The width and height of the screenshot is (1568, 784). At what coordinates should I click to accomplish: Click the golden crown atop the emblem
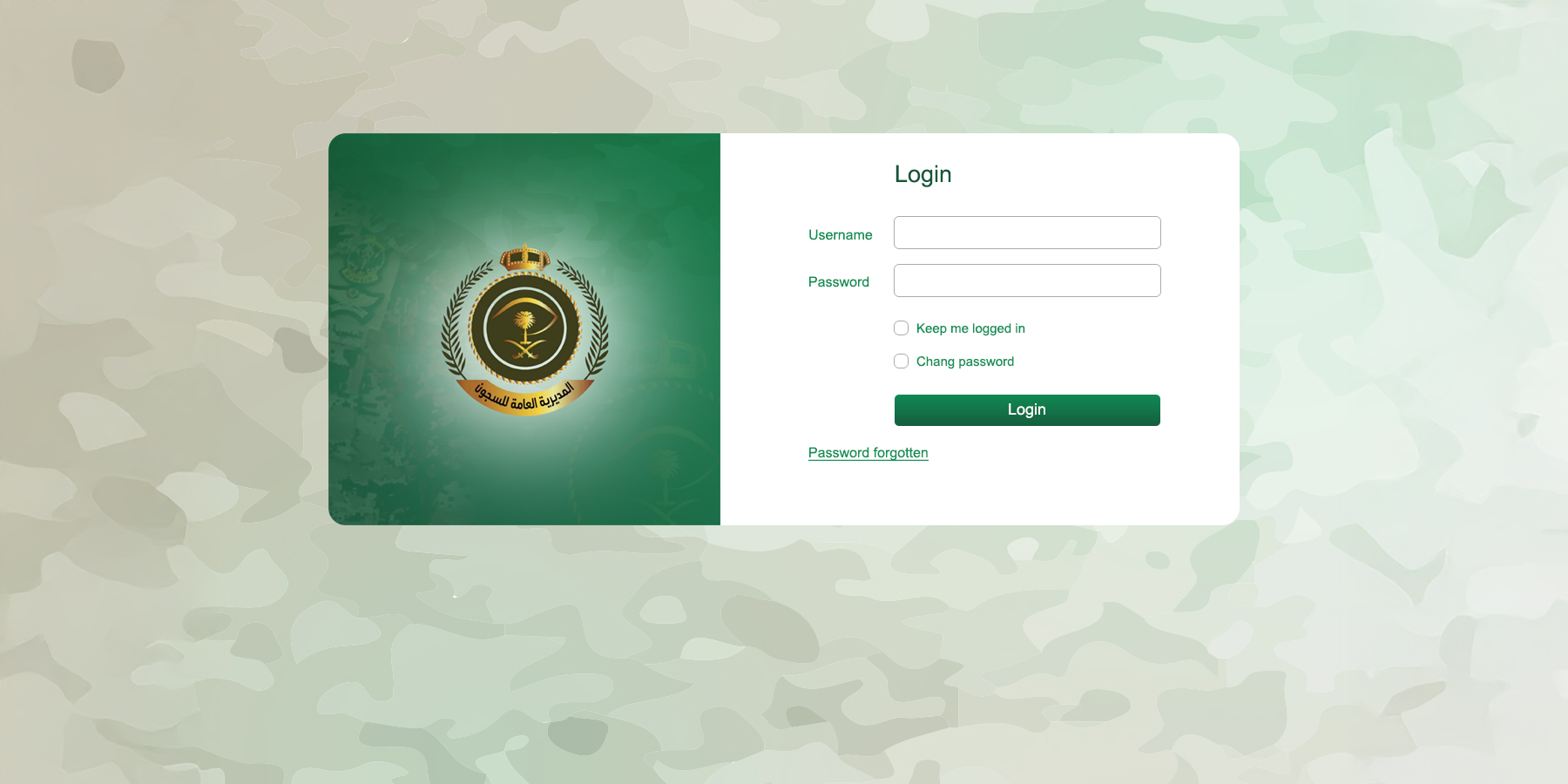click(524, 258)
